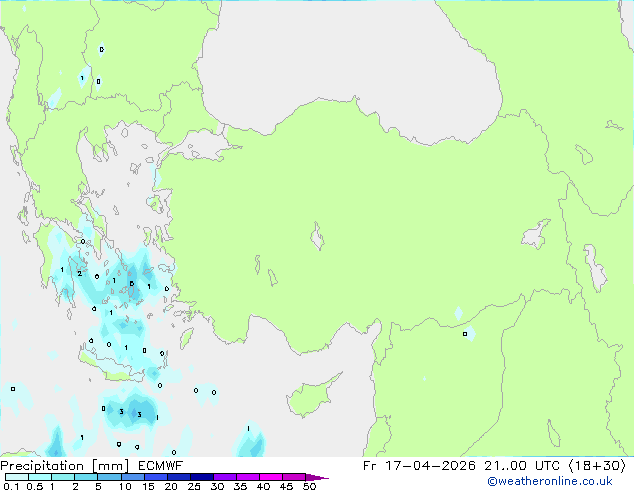This screenshot has width=634, height=490.
Task: Click the over-50 mm arrow tip of legend
Action: (x=317, y=477)
